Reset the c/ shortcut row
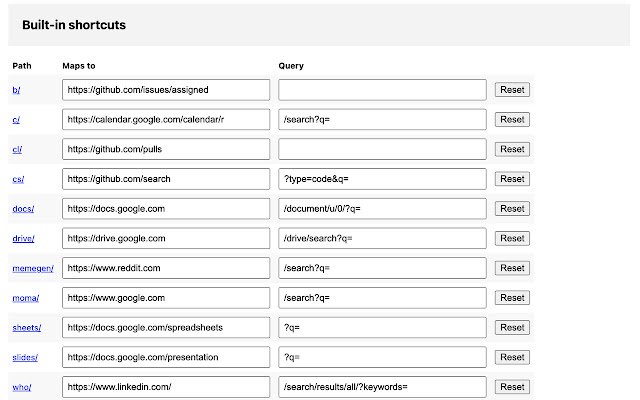The image size is (640, 400). (x=512, y=120)
